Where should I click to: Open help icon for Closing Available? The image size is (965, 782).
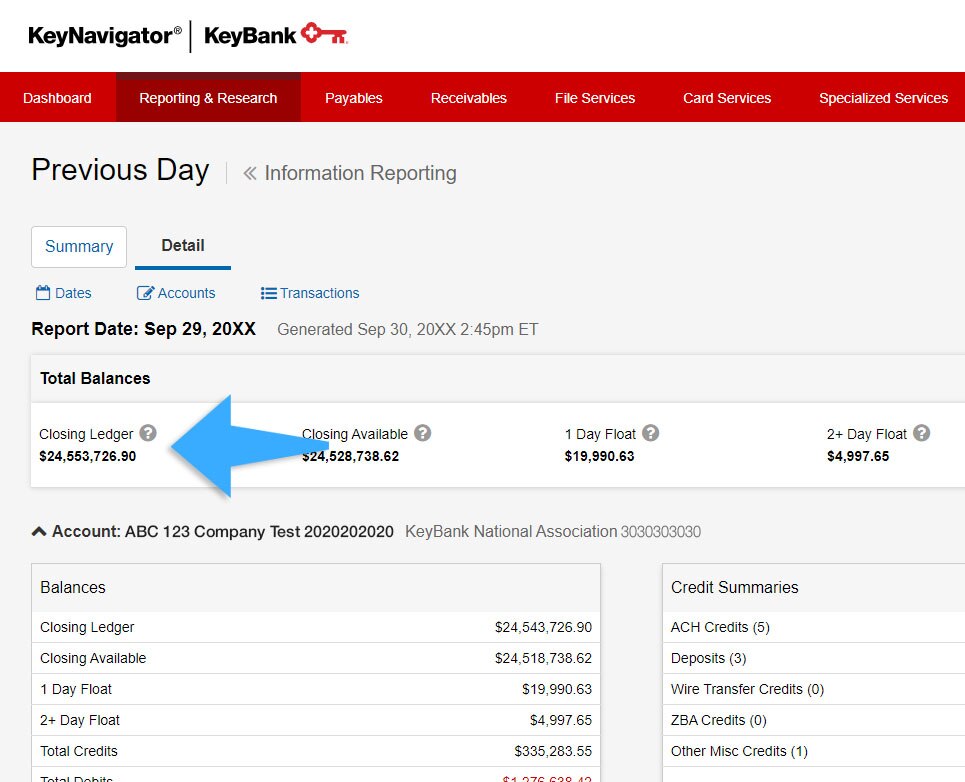(x=422, y=433)
